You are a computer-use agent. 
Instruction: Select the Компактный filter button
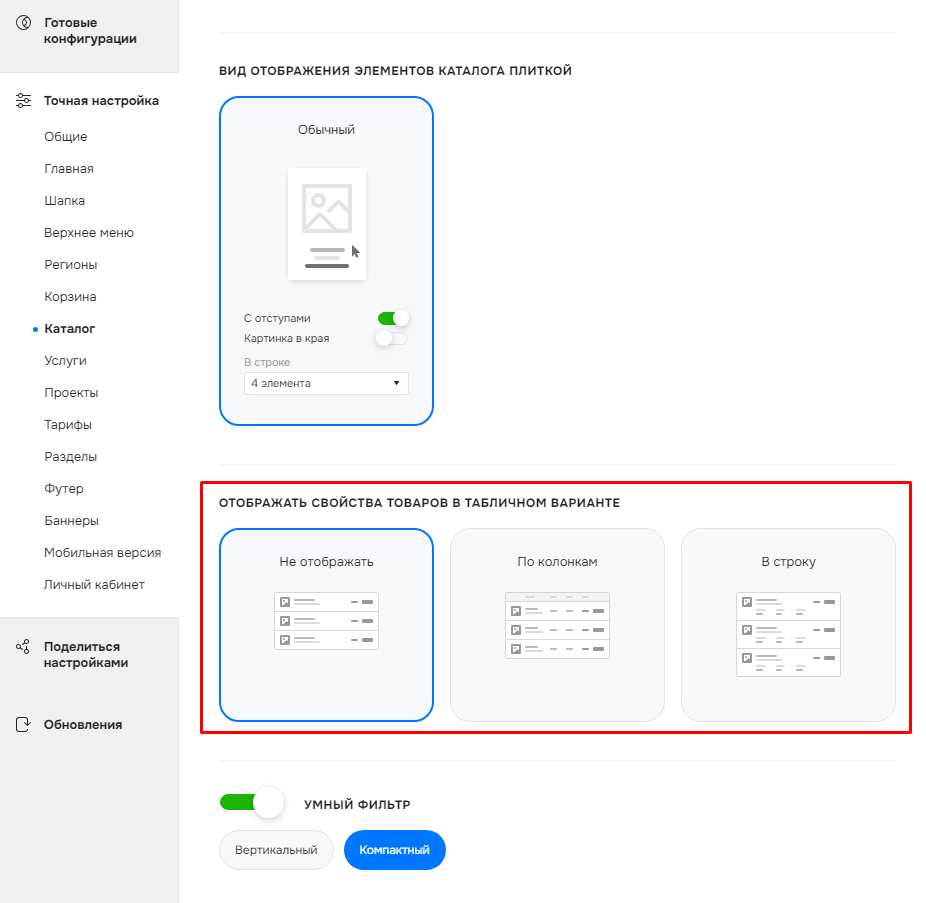click(394, 850)
